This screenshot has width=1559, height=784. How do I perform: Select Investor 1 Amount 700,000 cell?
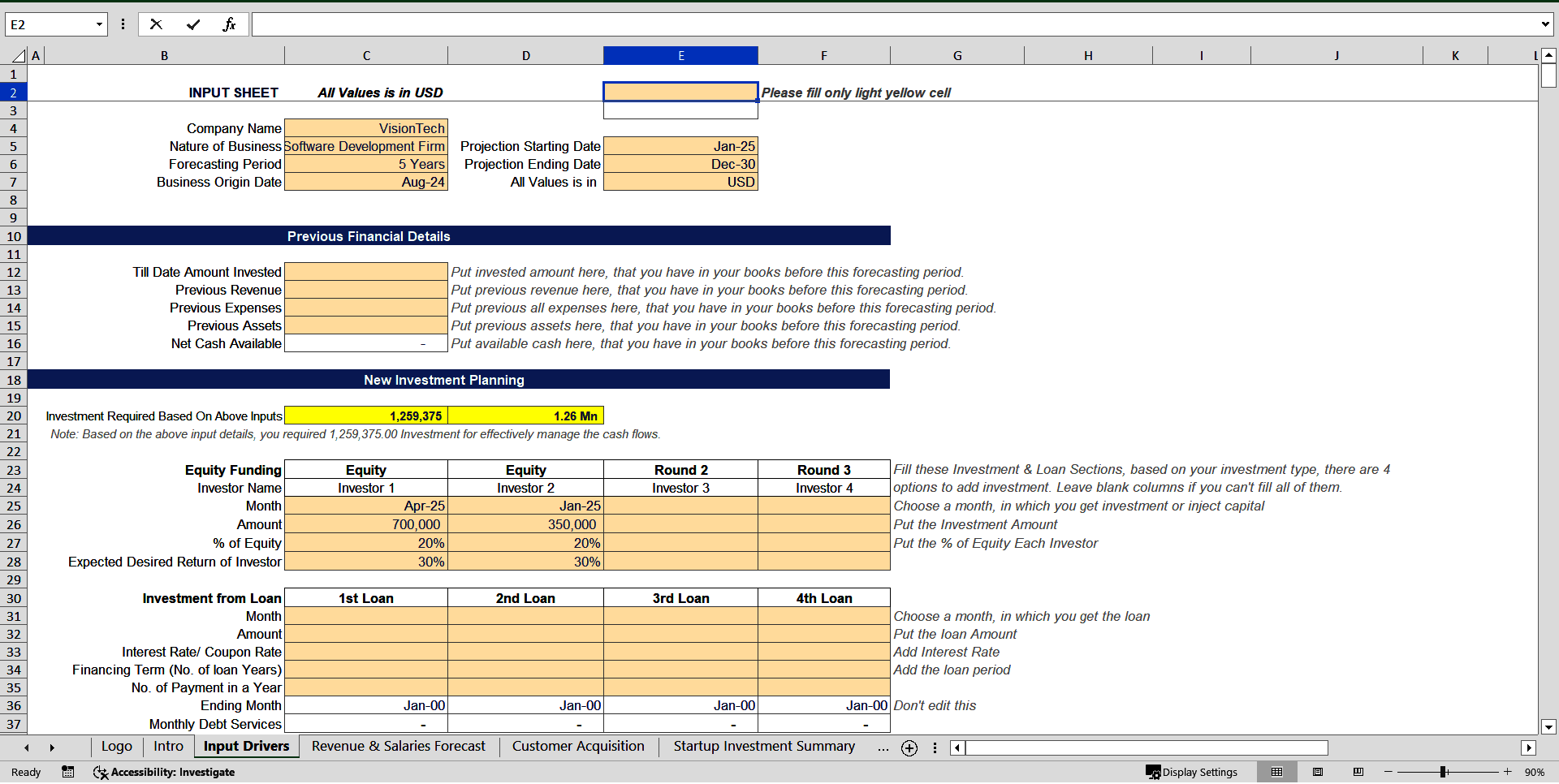[366, 524]
